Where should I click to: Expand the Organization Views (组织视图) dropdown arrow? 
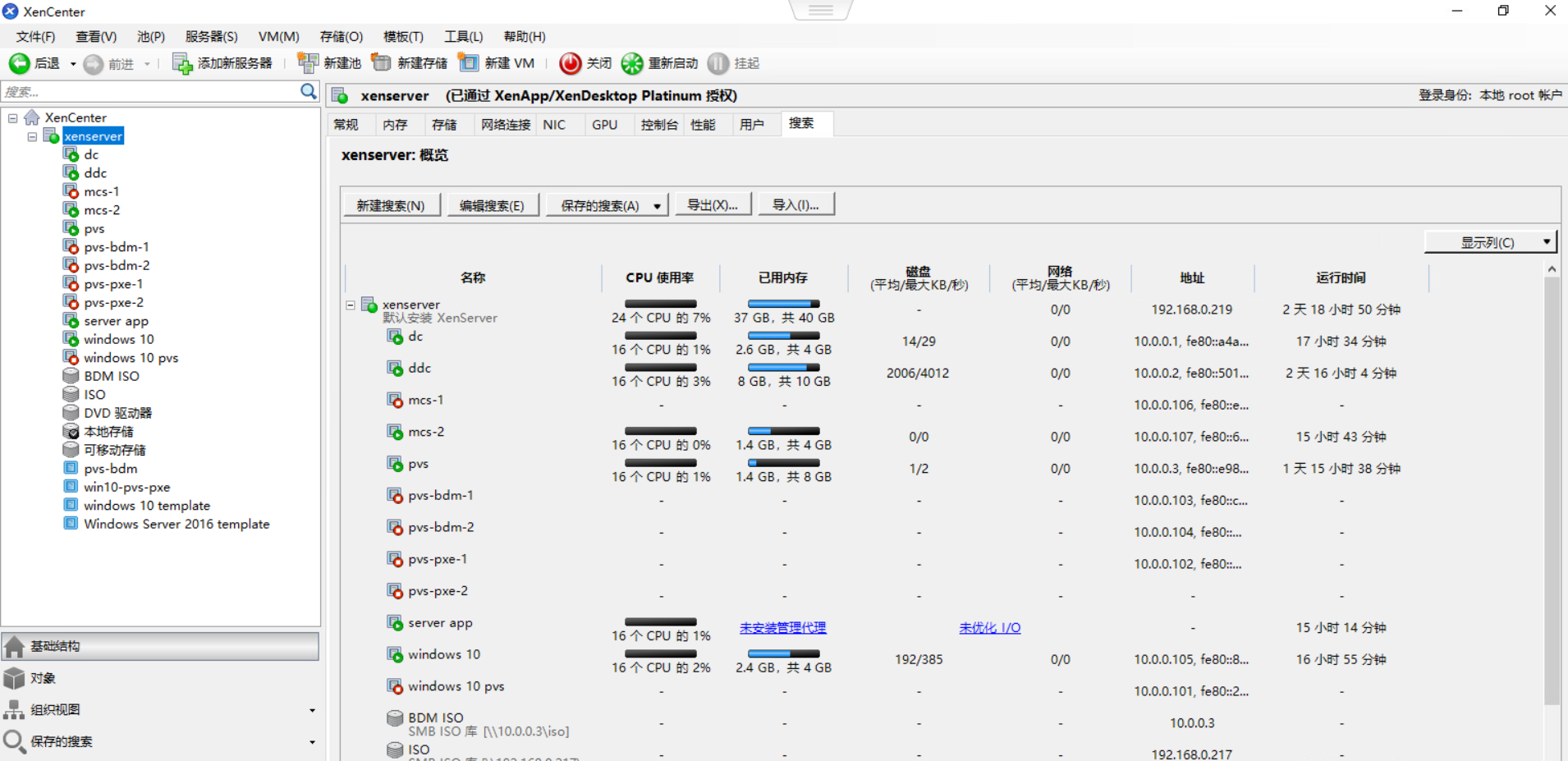pos(312,711)
